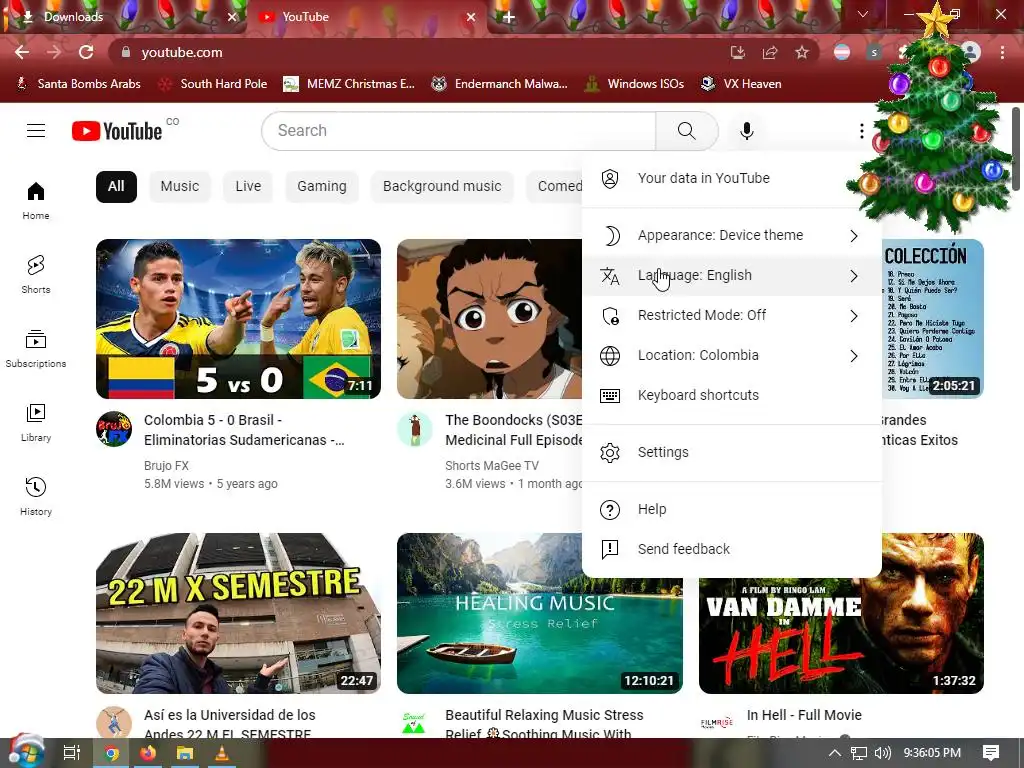Open Firefox from the taskbar
The image size is (1024, 768).
tap(148, 754)
